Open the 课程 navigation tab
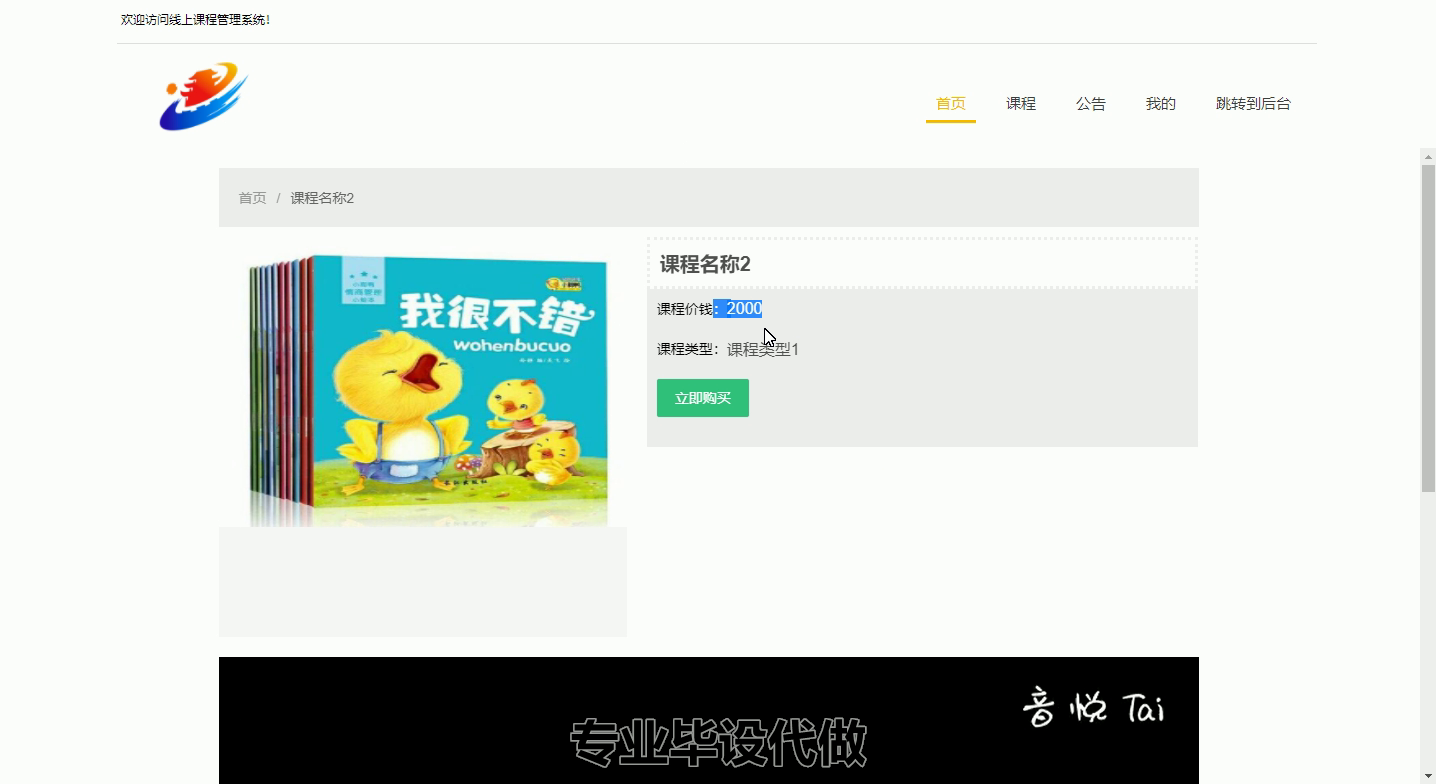The height and width of the screenshot is (784, 1436). 1020,104
